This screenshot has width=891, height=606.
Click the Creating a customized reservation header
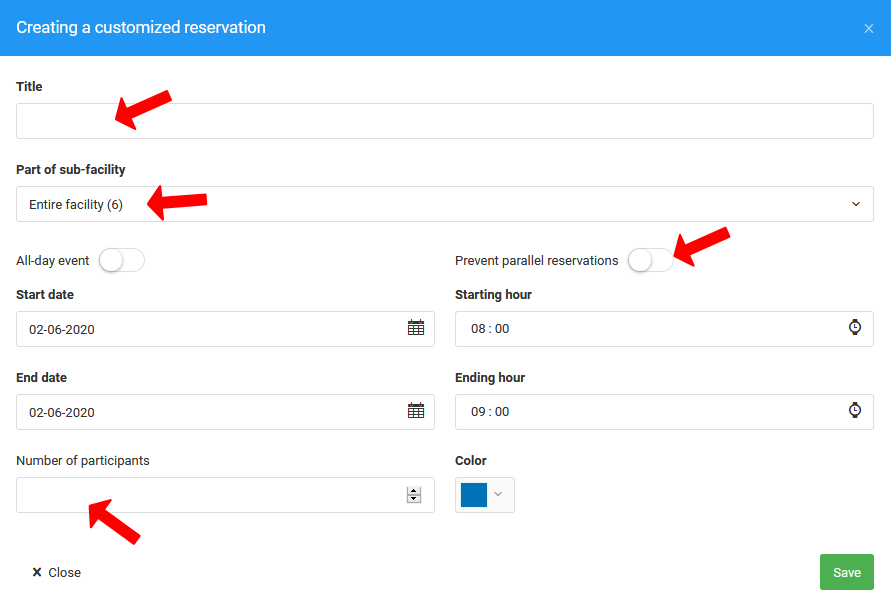coord(141,28)
